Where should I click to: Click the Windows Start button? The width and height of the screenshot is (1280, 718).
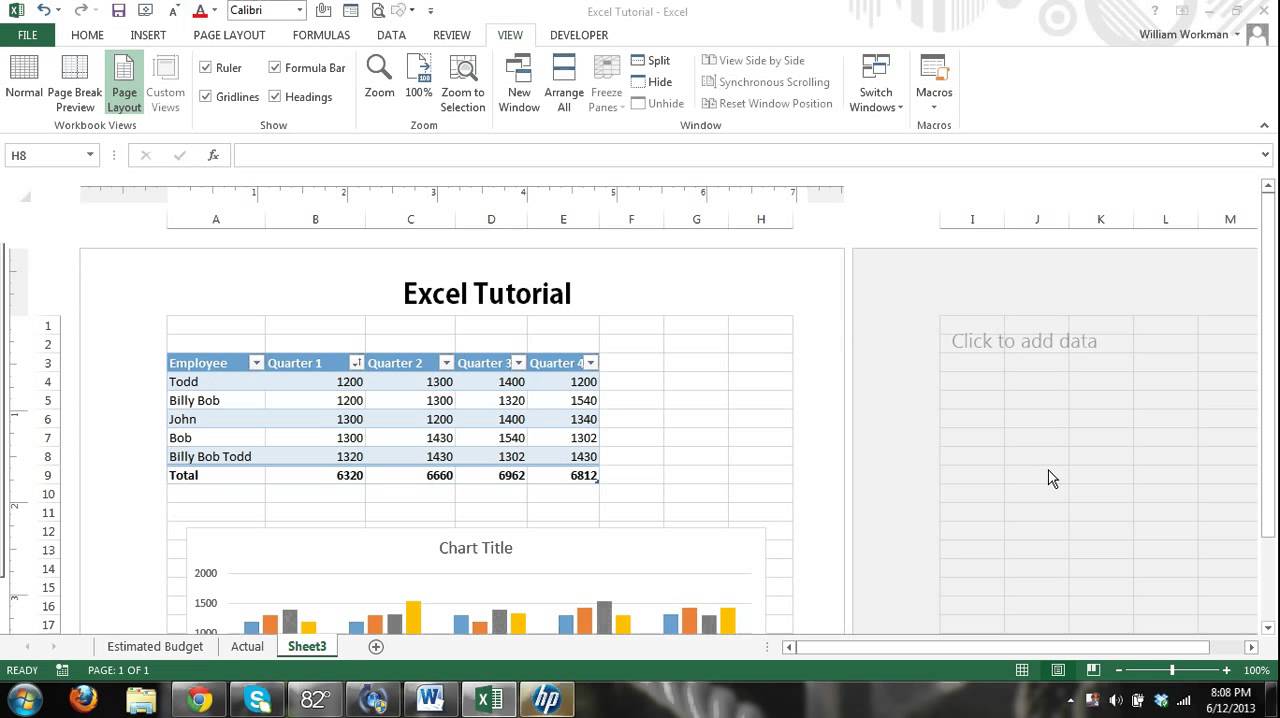(24, 699)
